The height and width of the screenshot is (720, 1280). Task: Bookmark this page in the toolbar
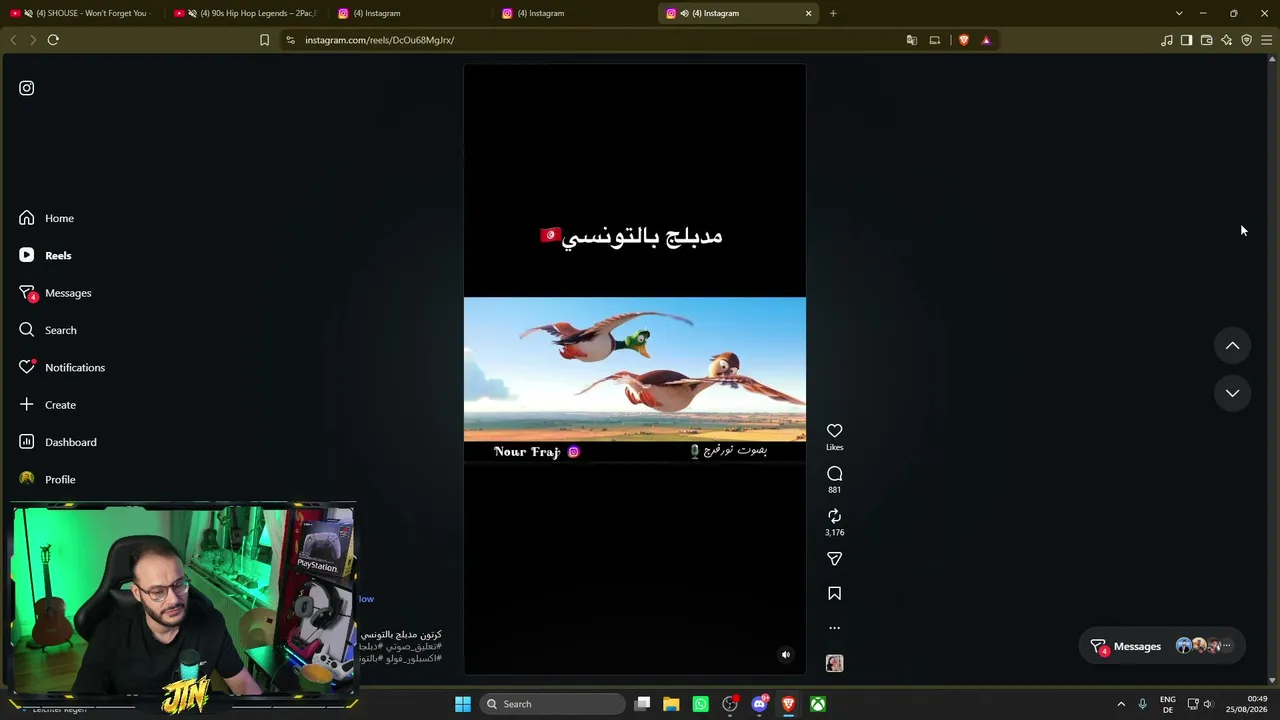tap(264, 40)
